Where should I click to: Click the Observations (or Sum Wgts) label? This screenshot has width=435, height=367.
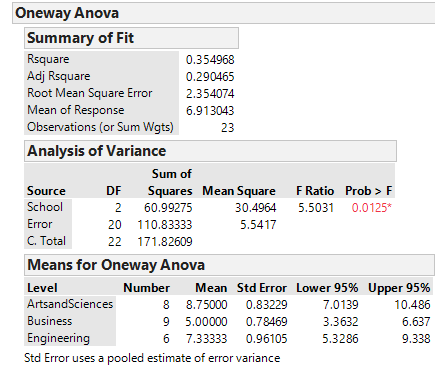(x=100, y=127)
